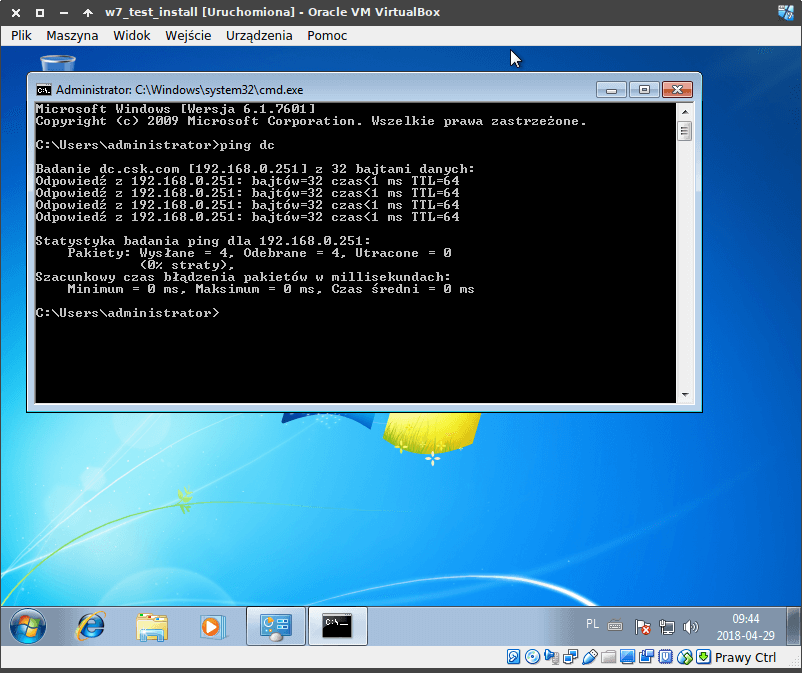Click the Show Desktop strip beside the clock

click(x=794, y=626)
